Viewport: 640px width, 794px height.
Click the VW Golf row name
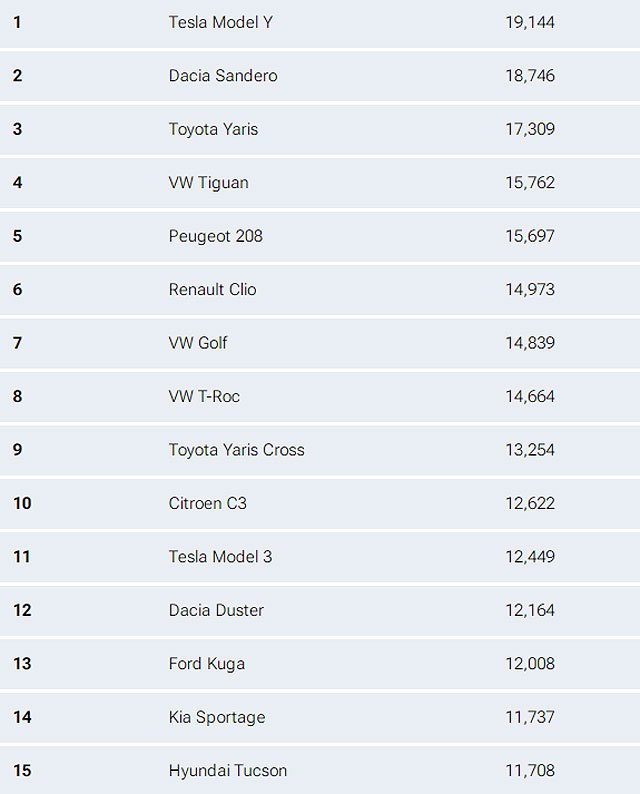(198, 343)
